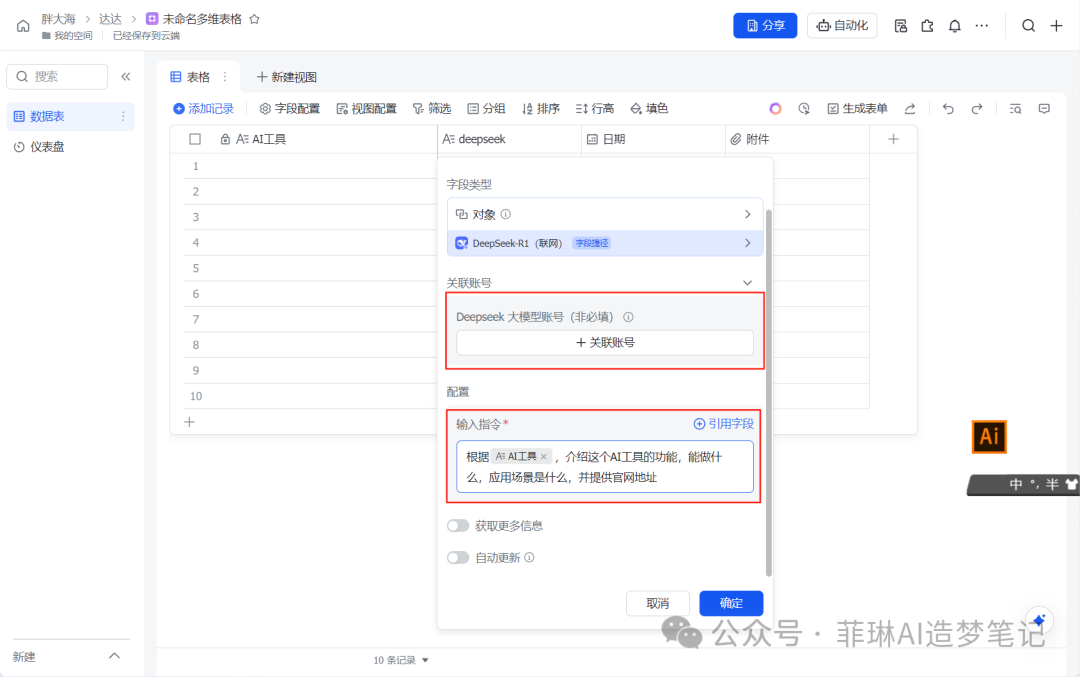Image resolution: width=1080 pixels, height=677 pixels.
Task: Click 添加记录 in the toolbar
Action: 203,109
